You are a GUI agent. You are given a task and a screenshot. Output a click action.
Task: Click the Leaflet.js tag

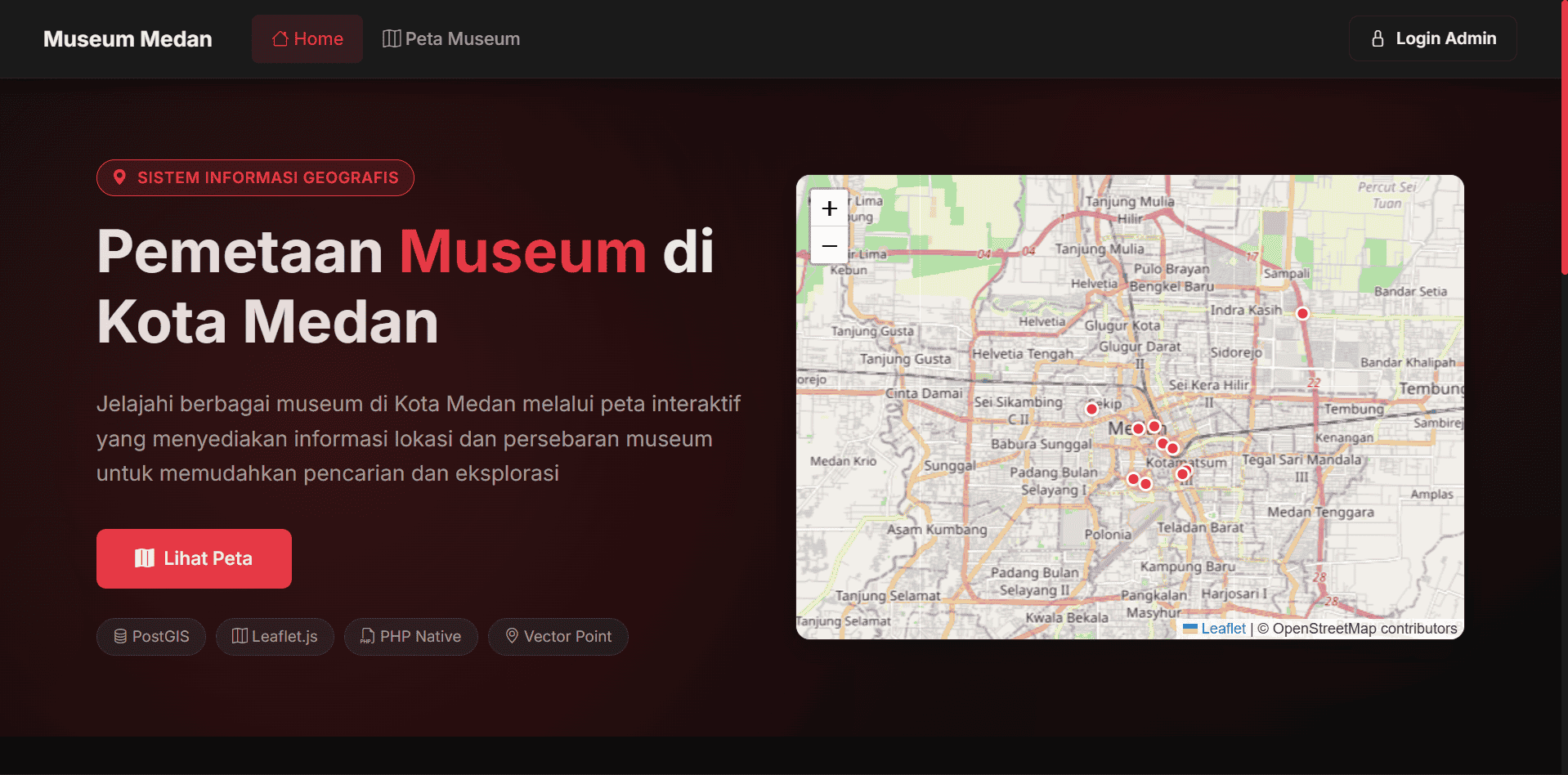[x=275, y=636]
